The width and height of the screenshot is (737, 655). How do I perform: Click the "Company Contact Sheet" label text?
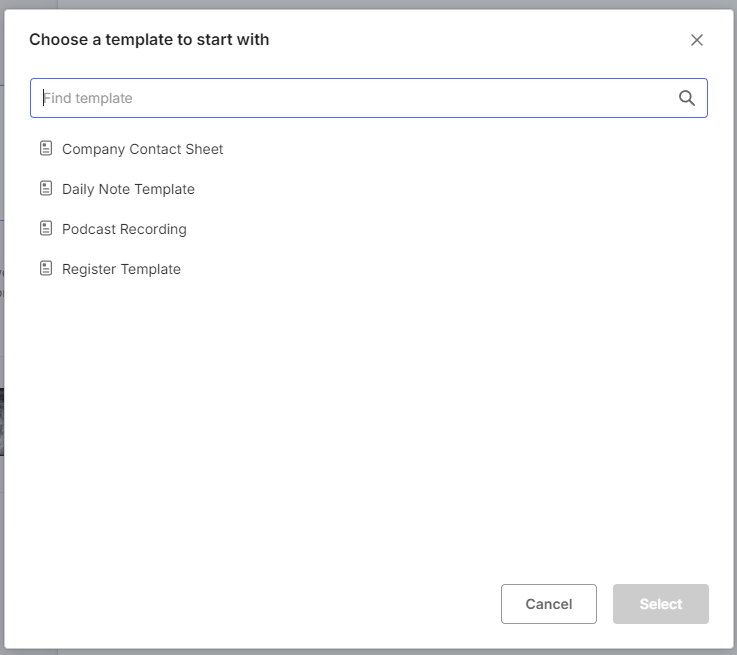pyautogui.click(x=142, y=149)
